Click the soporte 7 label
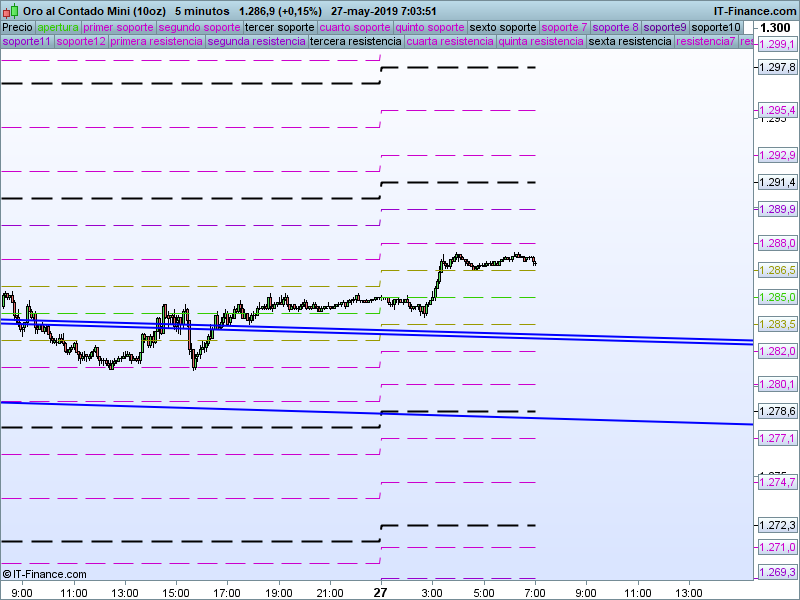The height and width of the screenshot is (600, 800). coord(564,27)
